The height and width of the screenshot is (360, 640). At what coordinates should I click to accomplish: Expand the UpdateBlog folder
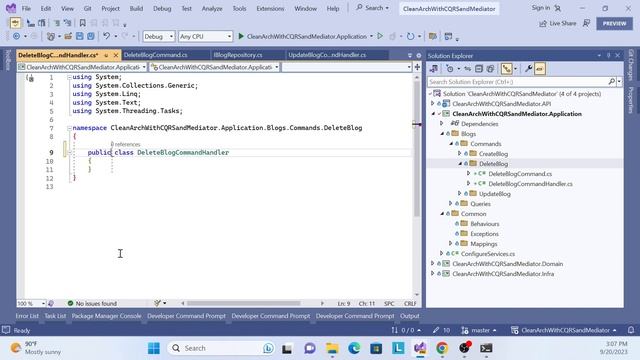coord(460,194)
